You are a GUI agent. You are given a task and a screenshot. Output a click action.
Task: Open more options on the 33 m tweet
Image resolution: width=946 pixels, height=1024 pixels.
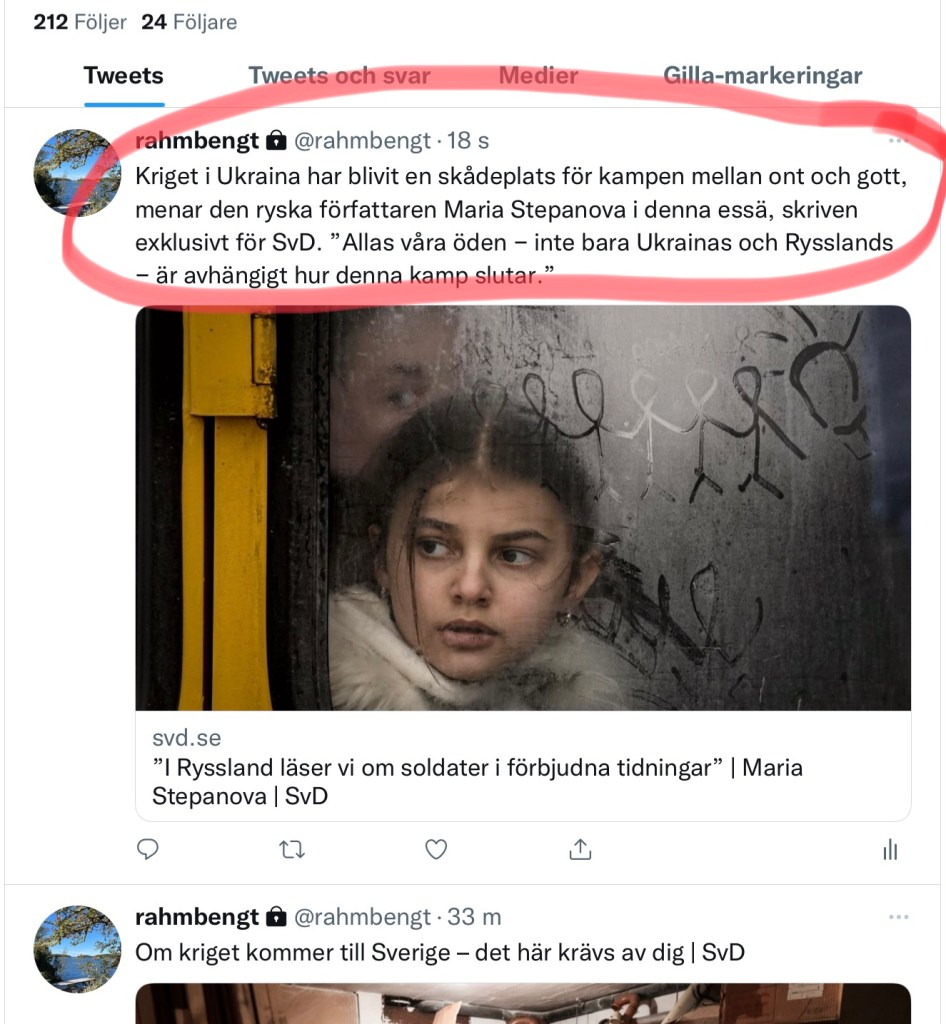point(898,917)
